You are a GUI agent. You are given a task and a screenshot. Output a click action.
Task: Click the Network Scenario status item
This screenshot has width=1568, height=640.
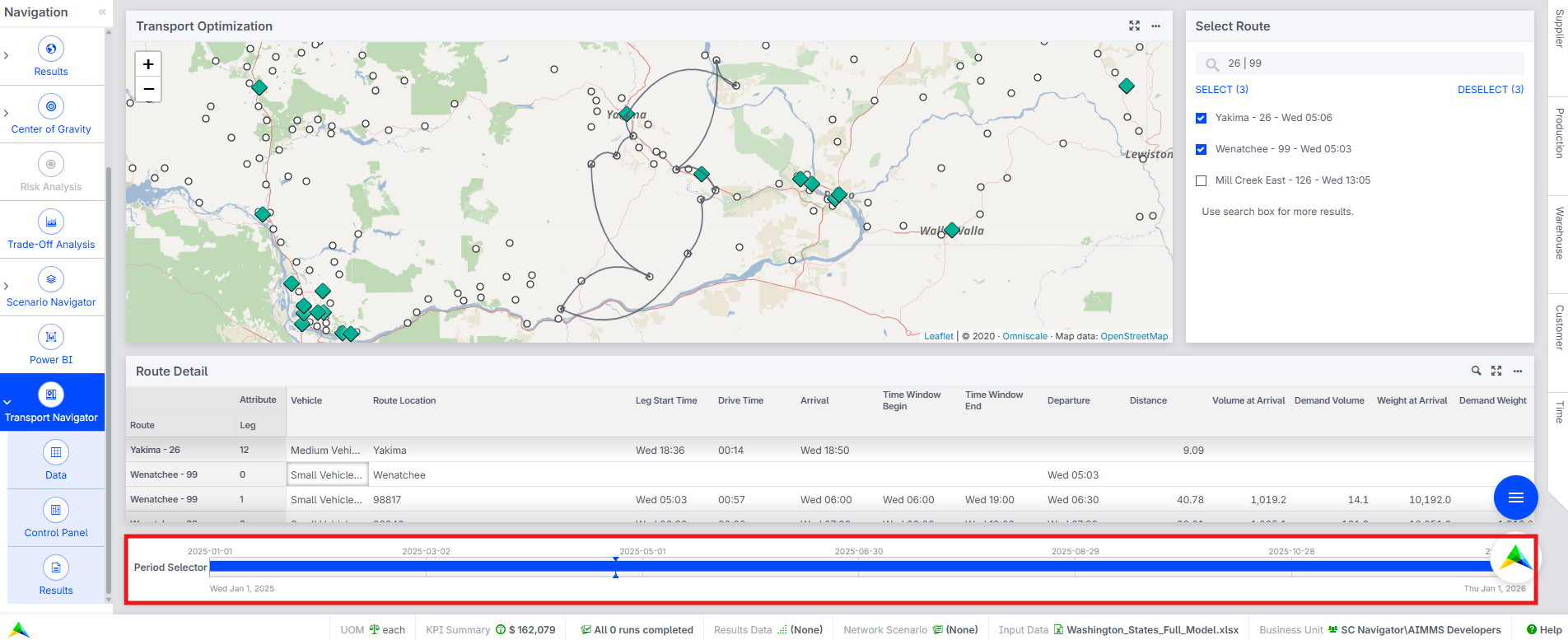(x=910, y=629)
